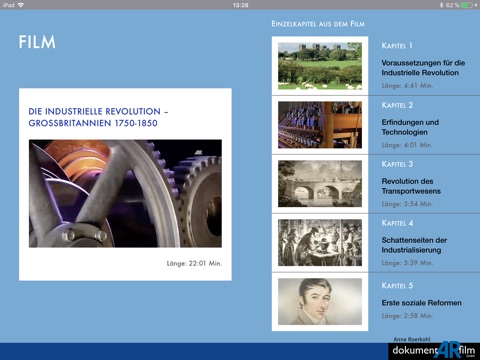Tap the battery status icon
The width and height of the screenshot is (480, 360).
[467, 5]
